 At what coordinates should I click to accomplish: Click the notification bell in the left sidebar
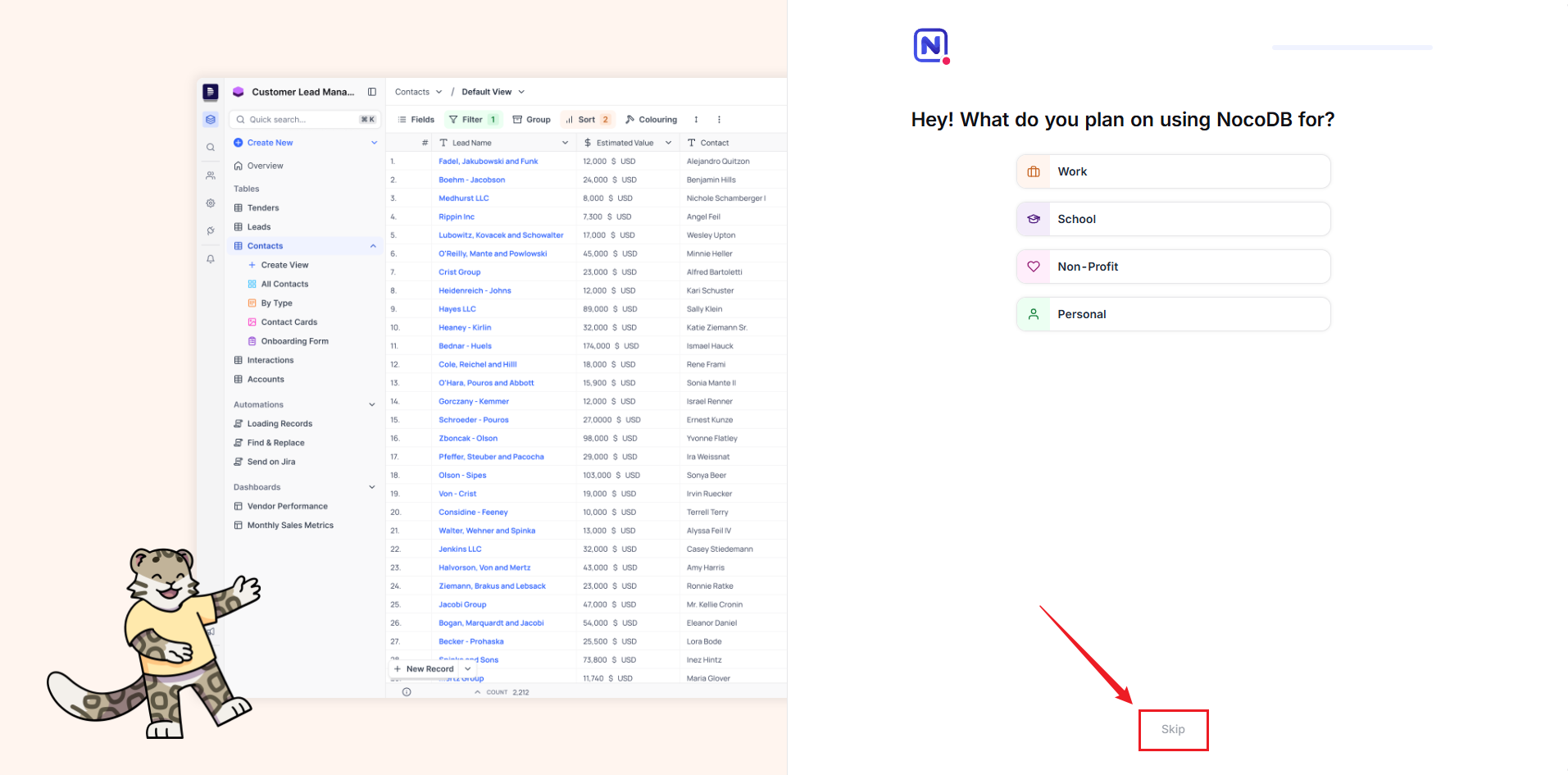pyautogui.click(x=211, y=259)
